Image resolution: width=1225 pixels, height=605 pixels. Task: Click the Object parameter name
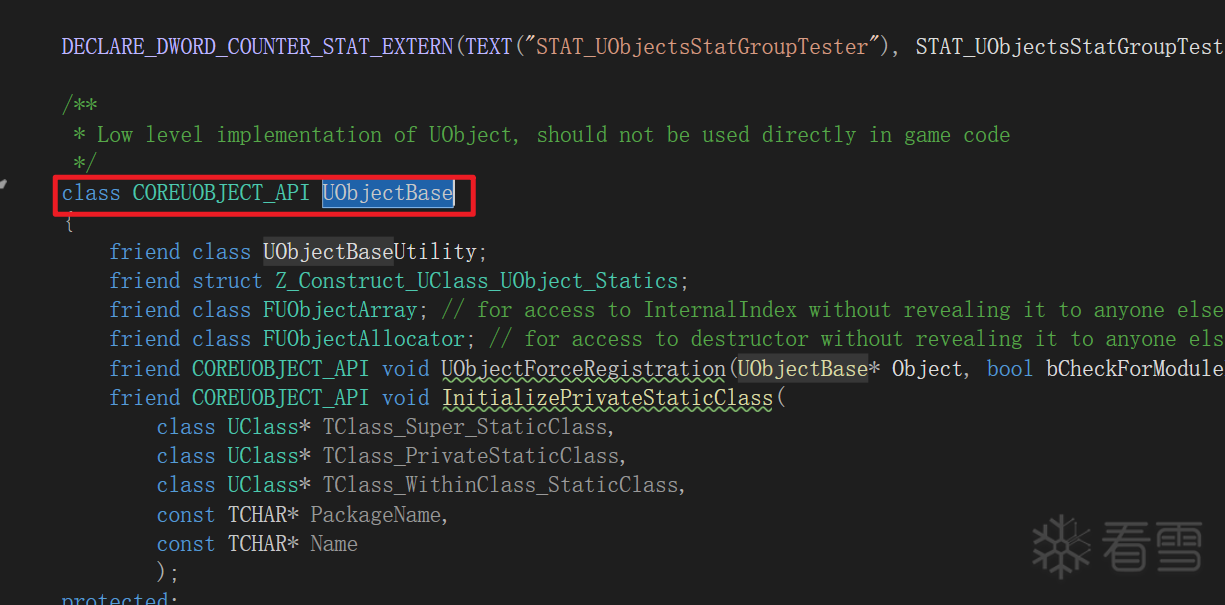(x=927, y=369)
